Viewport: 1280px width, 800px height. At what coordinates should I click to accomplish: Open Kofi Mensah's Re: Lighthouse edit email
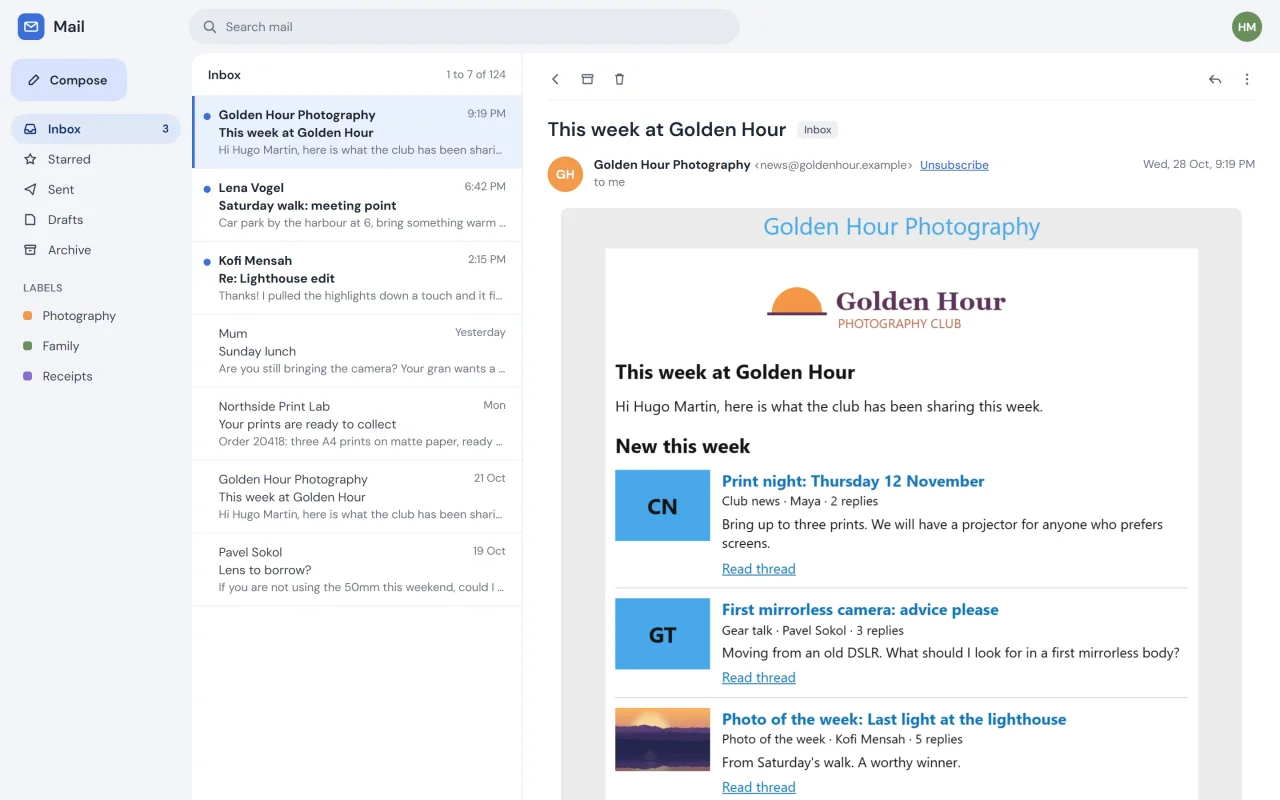pyautogui.click(x=357, y=278)
